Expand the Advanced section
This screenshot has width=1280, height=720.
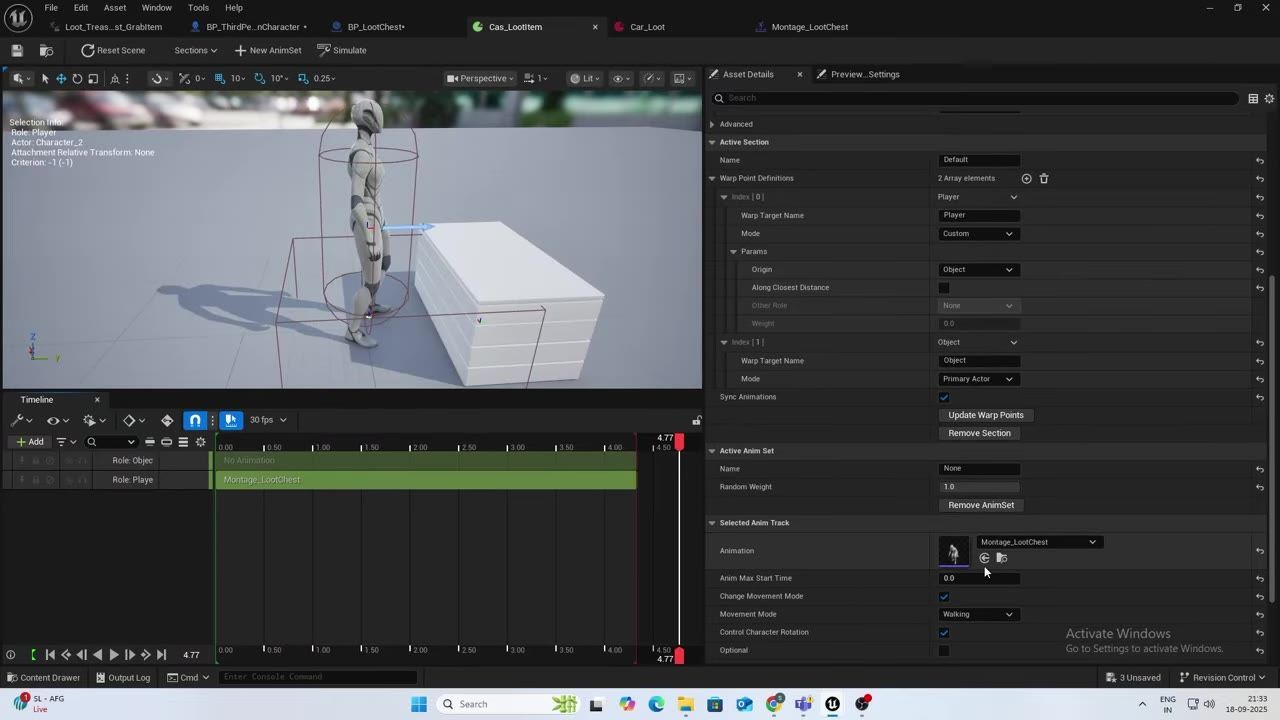point(712,124)
